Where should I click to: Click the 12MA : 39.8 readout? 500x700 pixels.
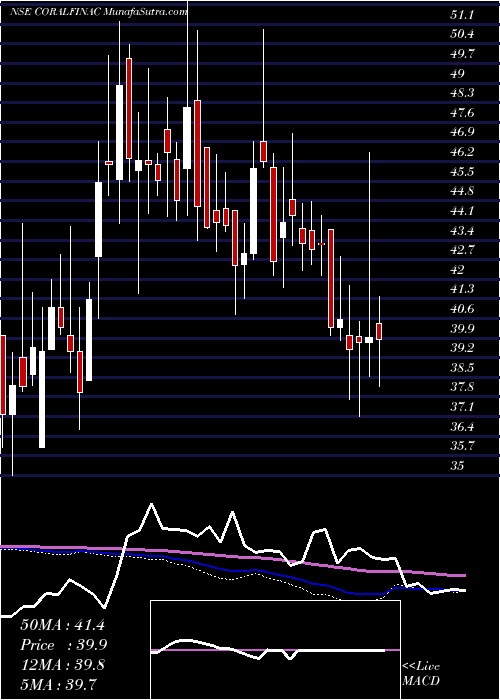pyautogui.click(x=62, y=664)
